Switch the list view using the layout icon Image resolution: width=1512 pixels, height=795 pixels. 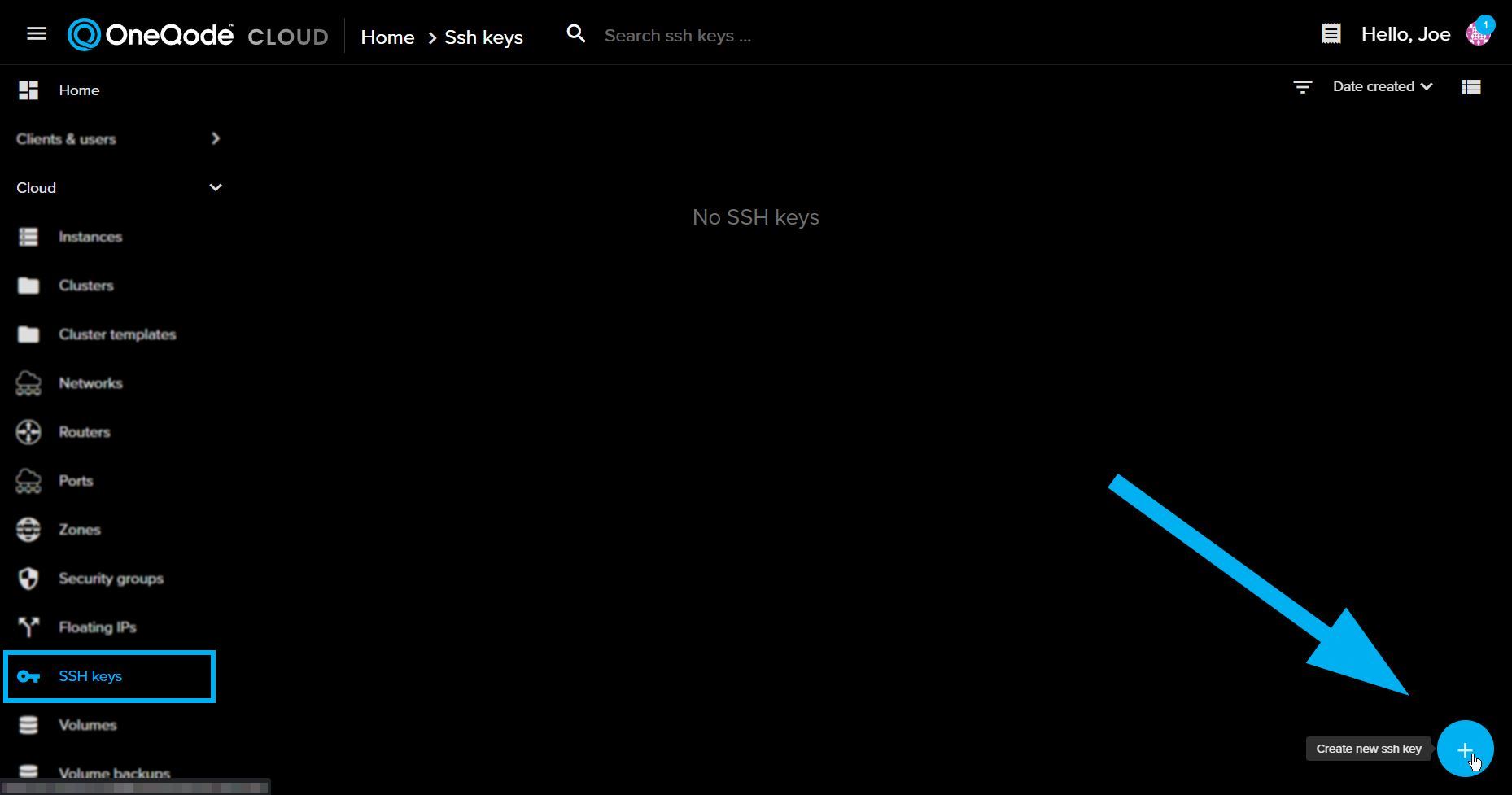coord(1471,86)
